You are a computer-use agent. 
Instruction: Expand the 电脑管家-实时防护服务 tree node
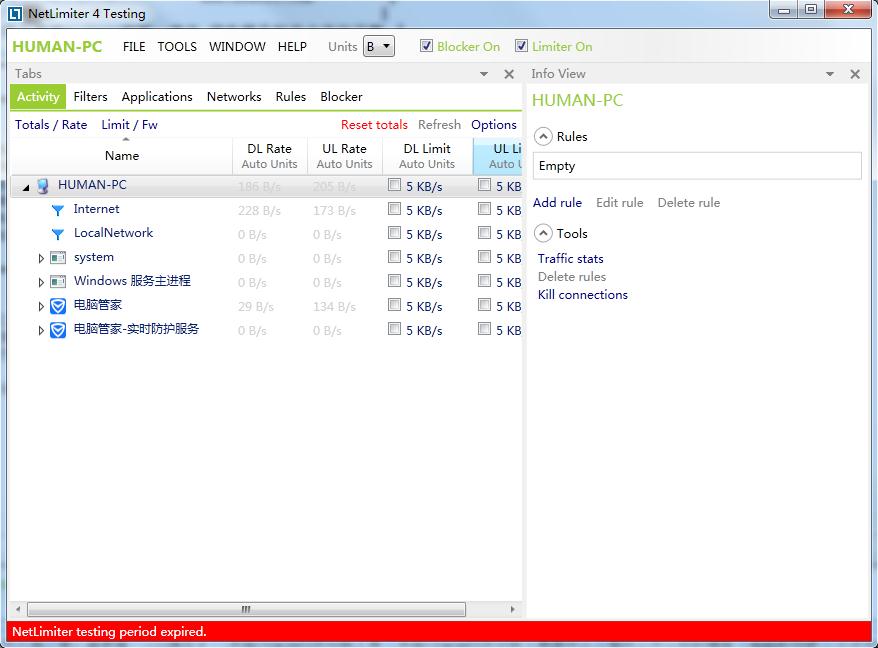(x=41, y=330)
